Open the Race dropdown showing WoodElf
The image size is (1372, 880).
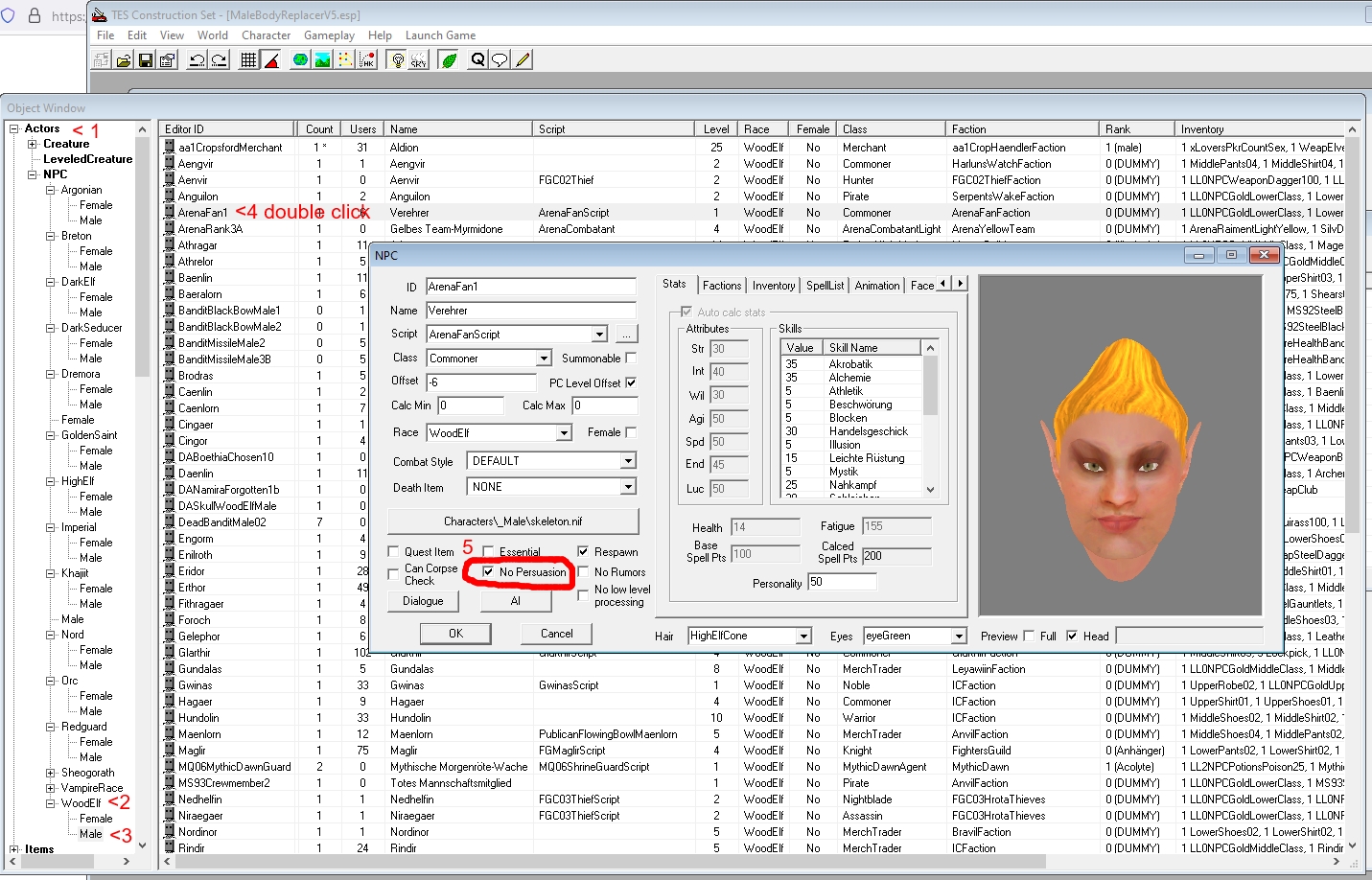[x=564, y=433]
